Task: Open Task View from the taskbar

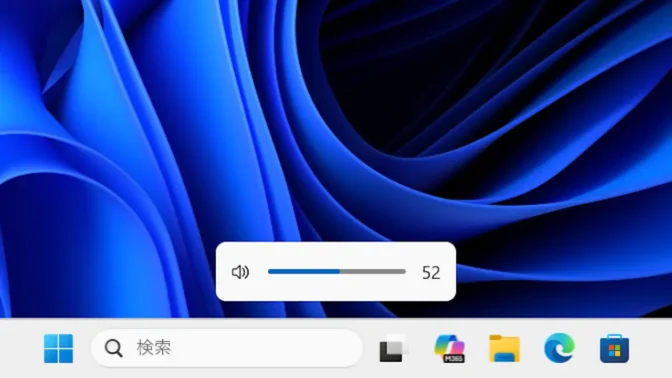Action: (x=393, y=348)
